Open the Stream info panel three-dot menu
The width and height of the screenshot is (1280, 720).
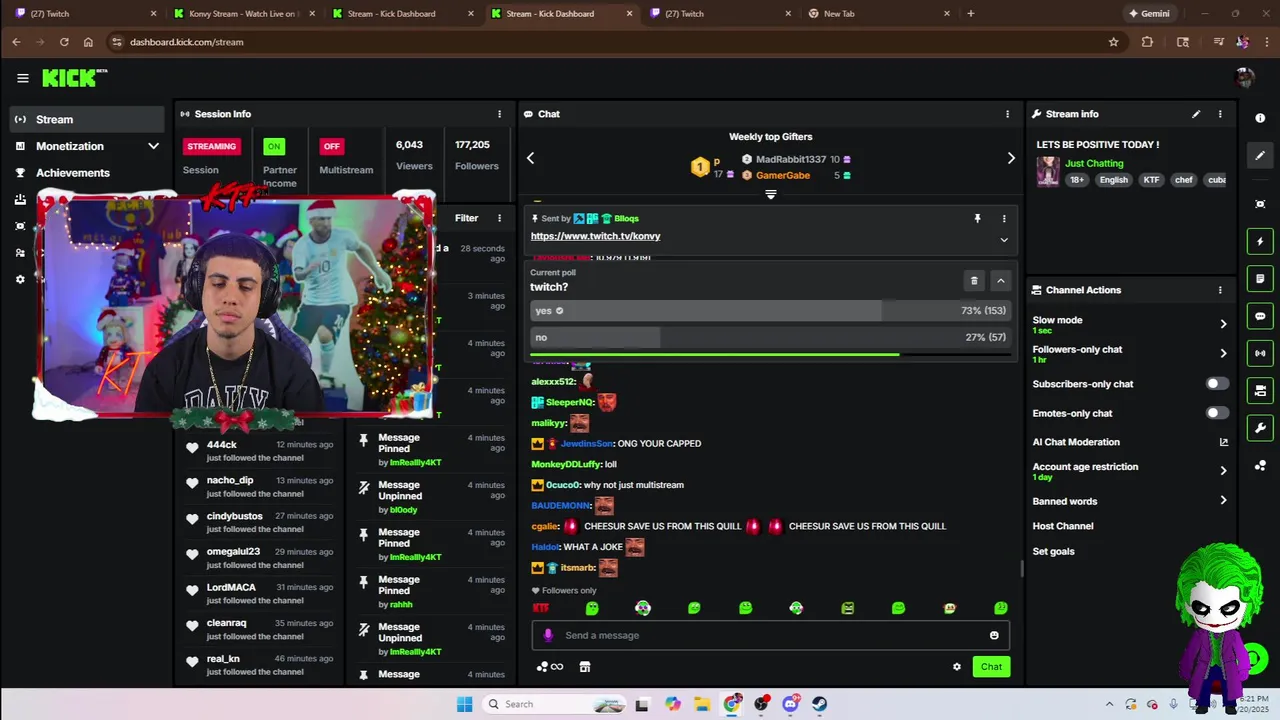(x=1220, y=114)
